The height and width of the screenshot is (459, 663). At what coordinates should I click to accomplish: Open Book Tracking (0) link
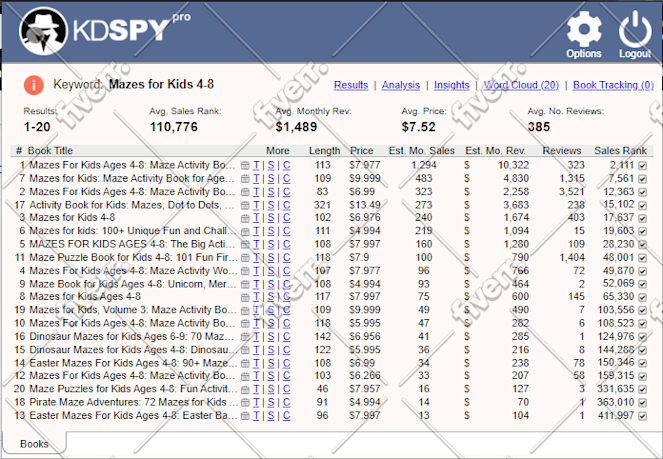(x=613, y=85)
